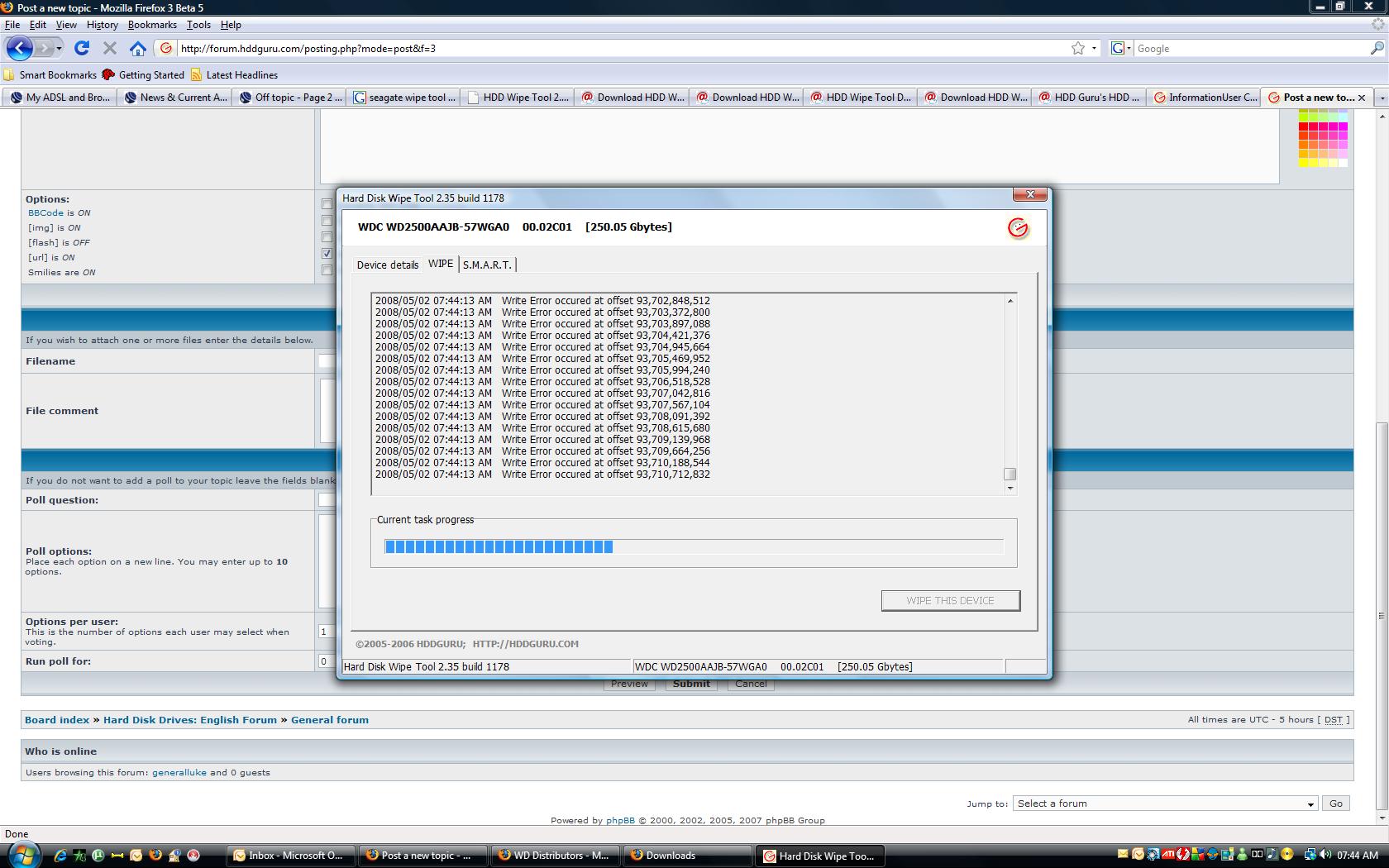Image resolution: width=1389 pixels, height=868 pixels.
Task: Launch Firefox from Quick Launch
Action: [155, 856]
